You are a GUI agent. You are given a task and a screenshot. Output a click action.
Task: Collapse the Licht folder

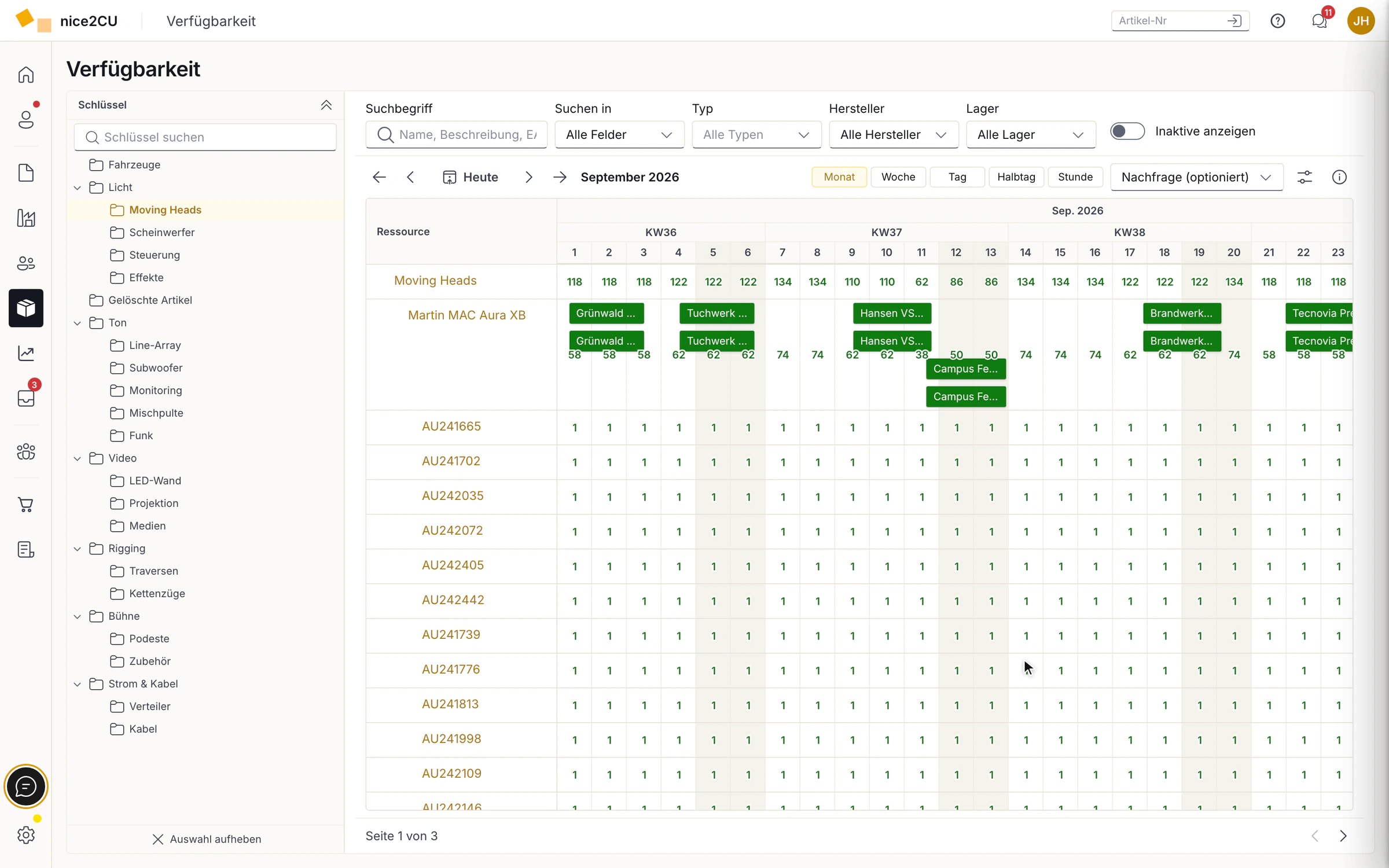pos(78,187)
